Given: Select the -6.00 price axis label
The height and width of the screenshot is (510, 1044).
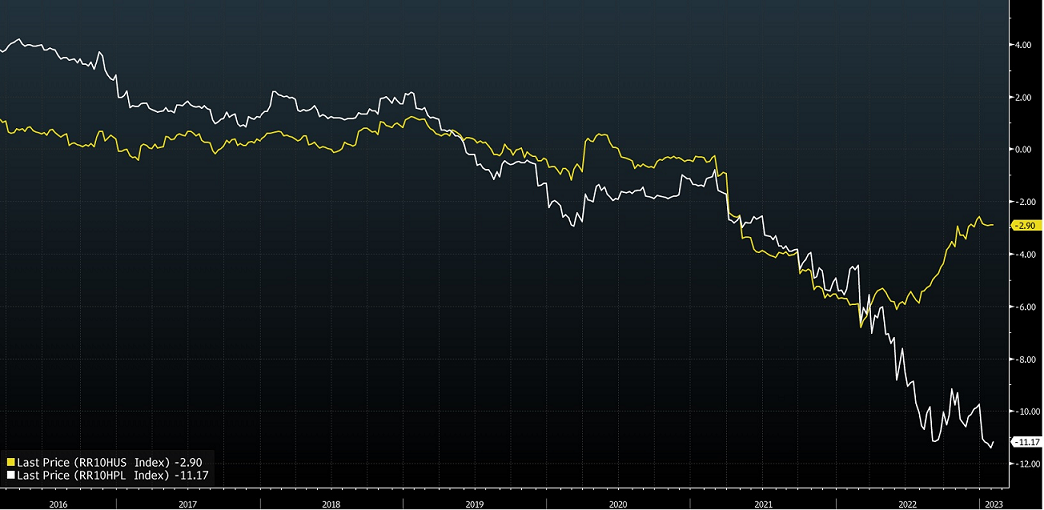Looking at the screenshot, I should point(1022,307).
